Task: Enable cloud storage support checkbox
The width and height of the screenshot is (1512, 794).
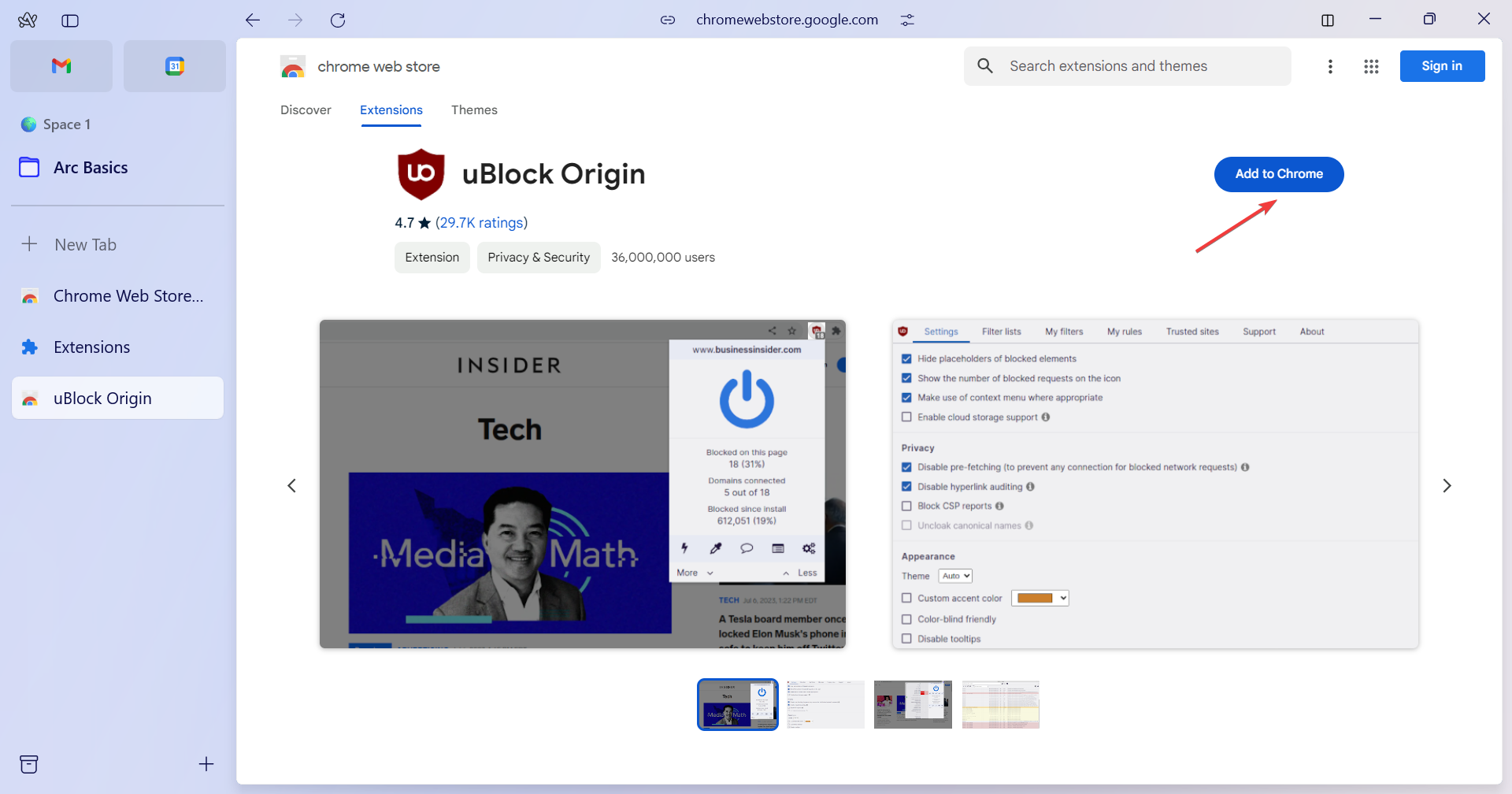Action: click(x=906, y=417)
